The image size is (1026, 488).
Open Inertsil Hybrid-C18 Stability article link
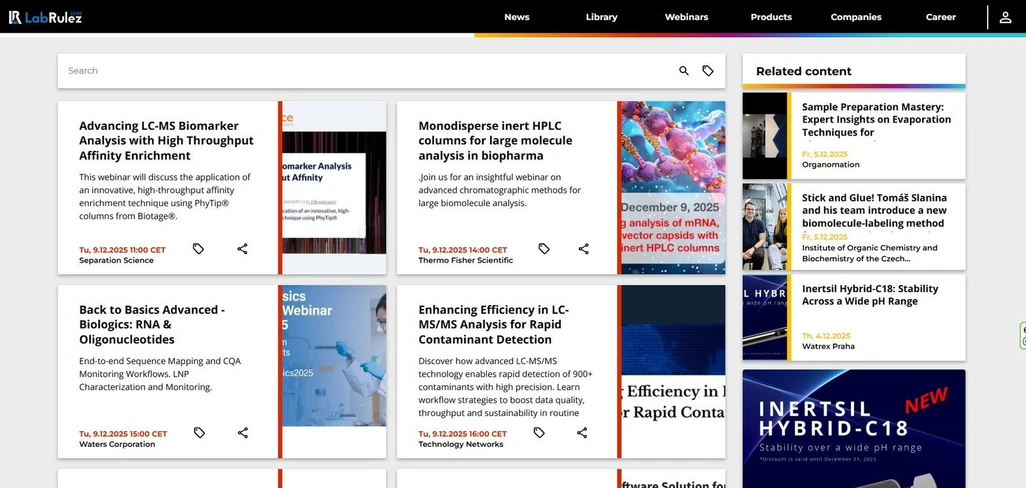click(x=870, y=294)
